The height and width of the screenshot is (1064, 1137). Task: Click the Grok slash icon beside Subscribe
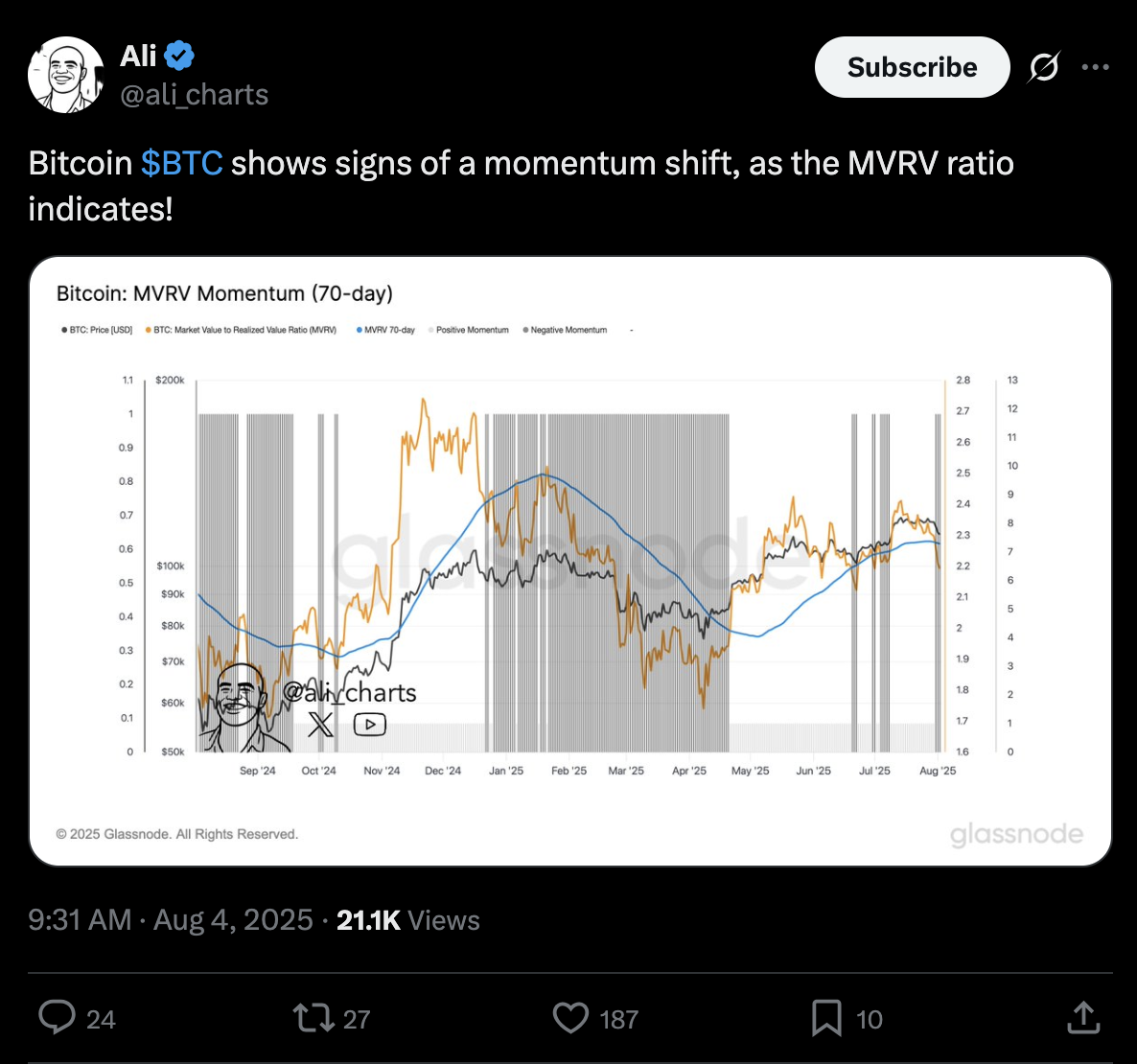point(1044,67)
